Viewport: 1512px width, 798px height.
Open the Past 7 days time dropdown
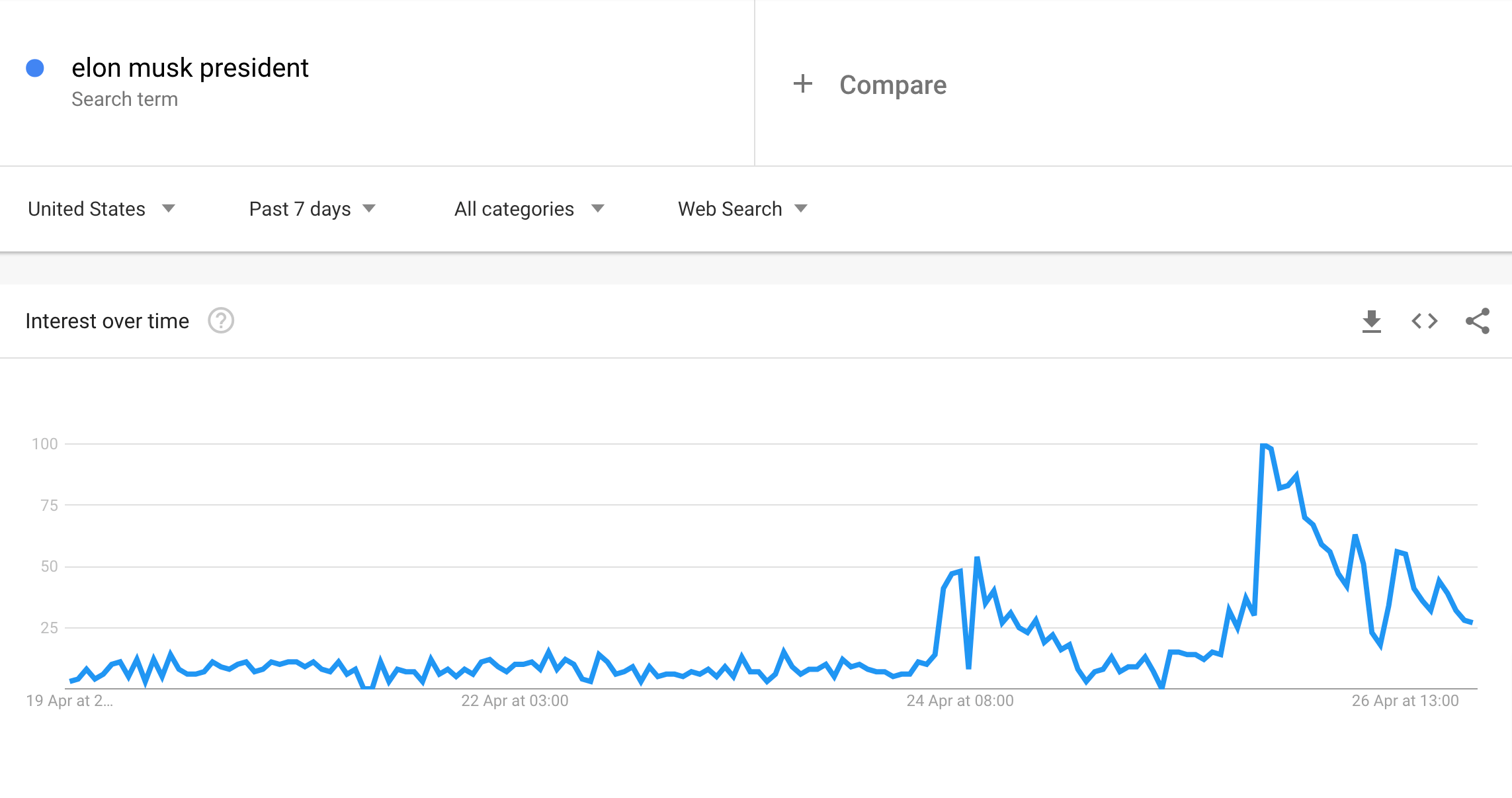pos(312,209)
